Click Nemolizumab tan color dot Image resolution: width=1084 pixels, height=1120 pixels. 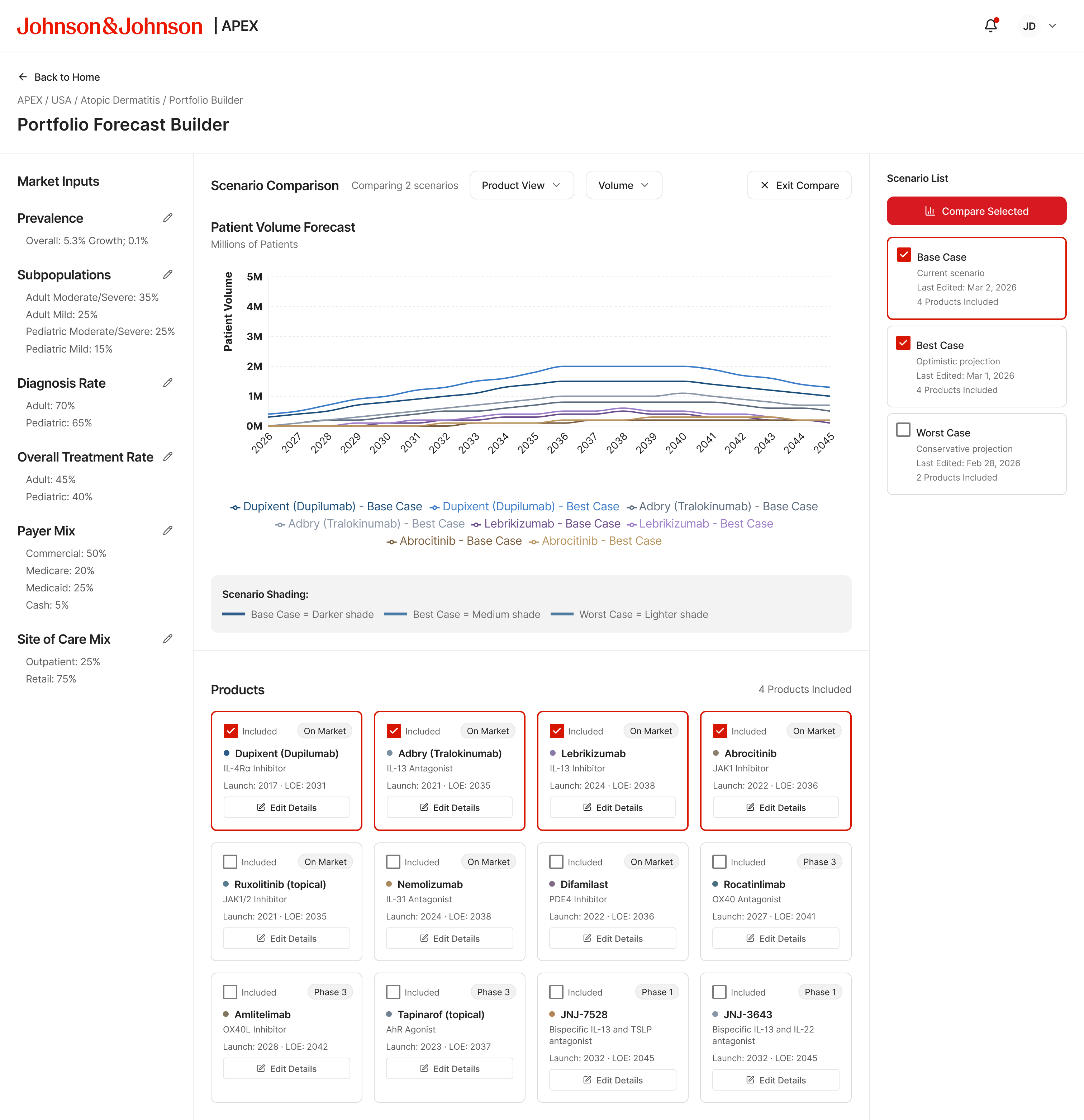[x=389, y=884]
